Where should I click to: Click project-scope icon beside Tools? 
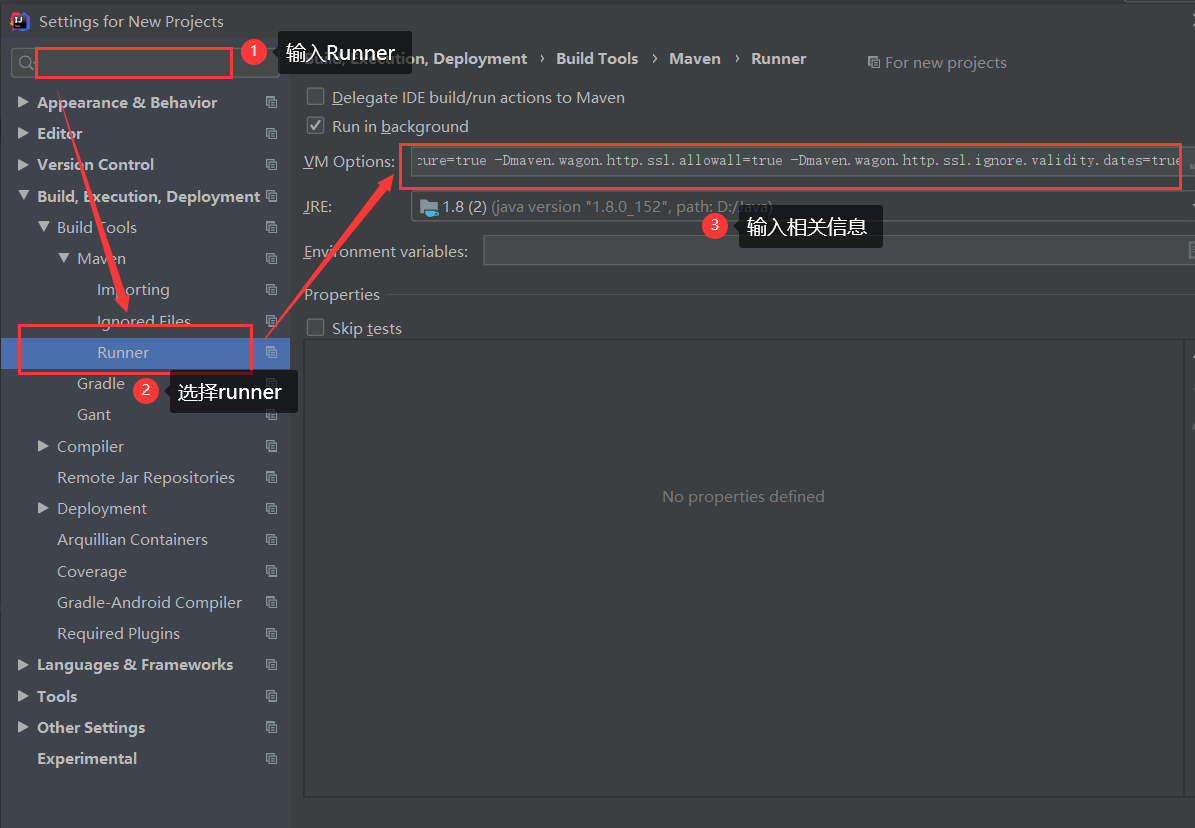tap(271, 696)
